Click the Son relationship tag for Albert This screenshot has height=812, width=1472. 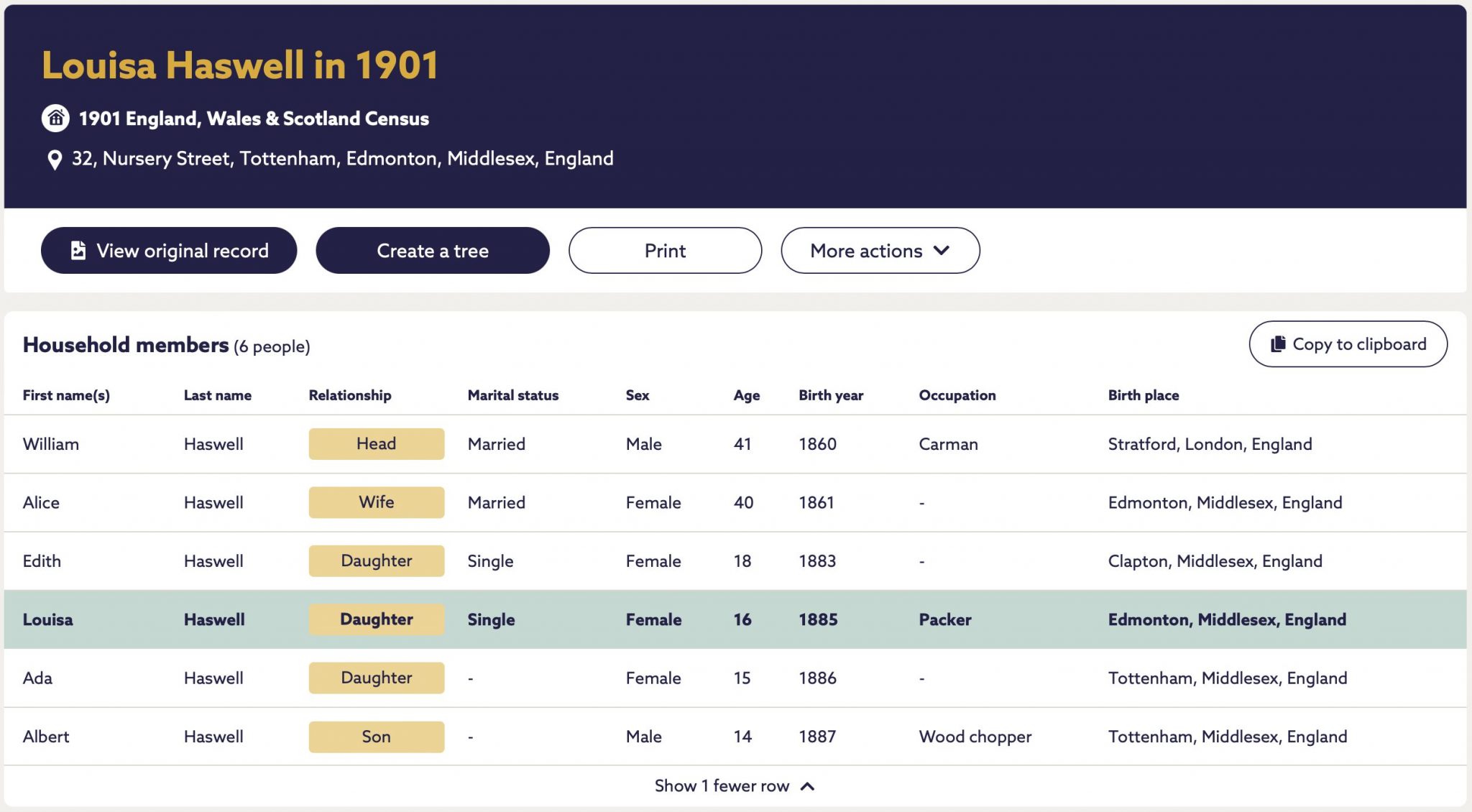(x=377, y=737)
